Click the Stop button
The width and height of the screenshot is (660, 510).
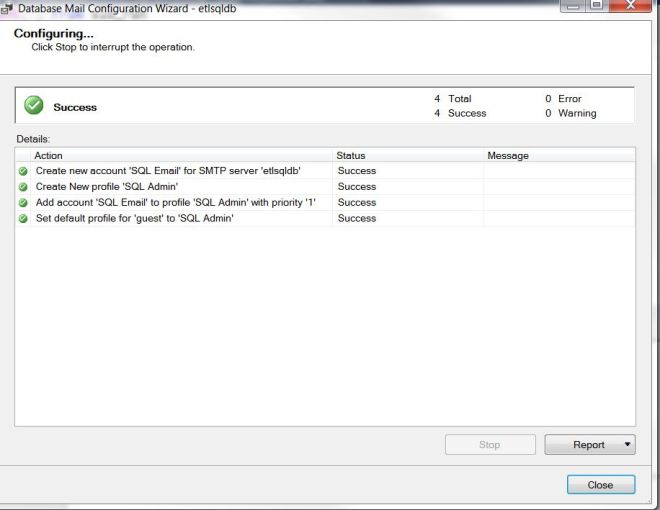click(x=489, y=445)
